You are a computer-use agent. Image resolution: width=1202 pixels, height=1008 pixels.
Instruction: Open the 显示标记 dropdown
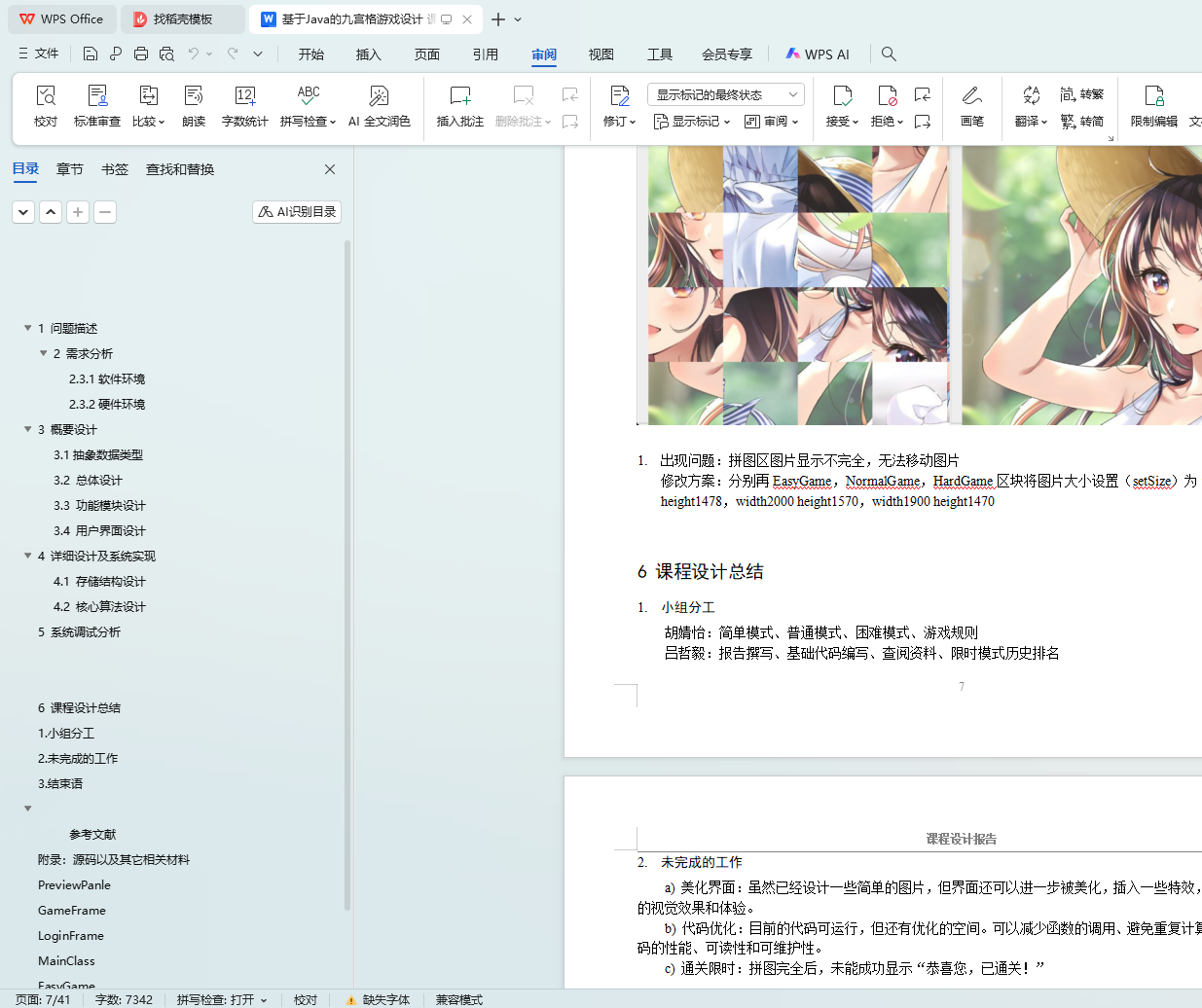tap(692, 122)
